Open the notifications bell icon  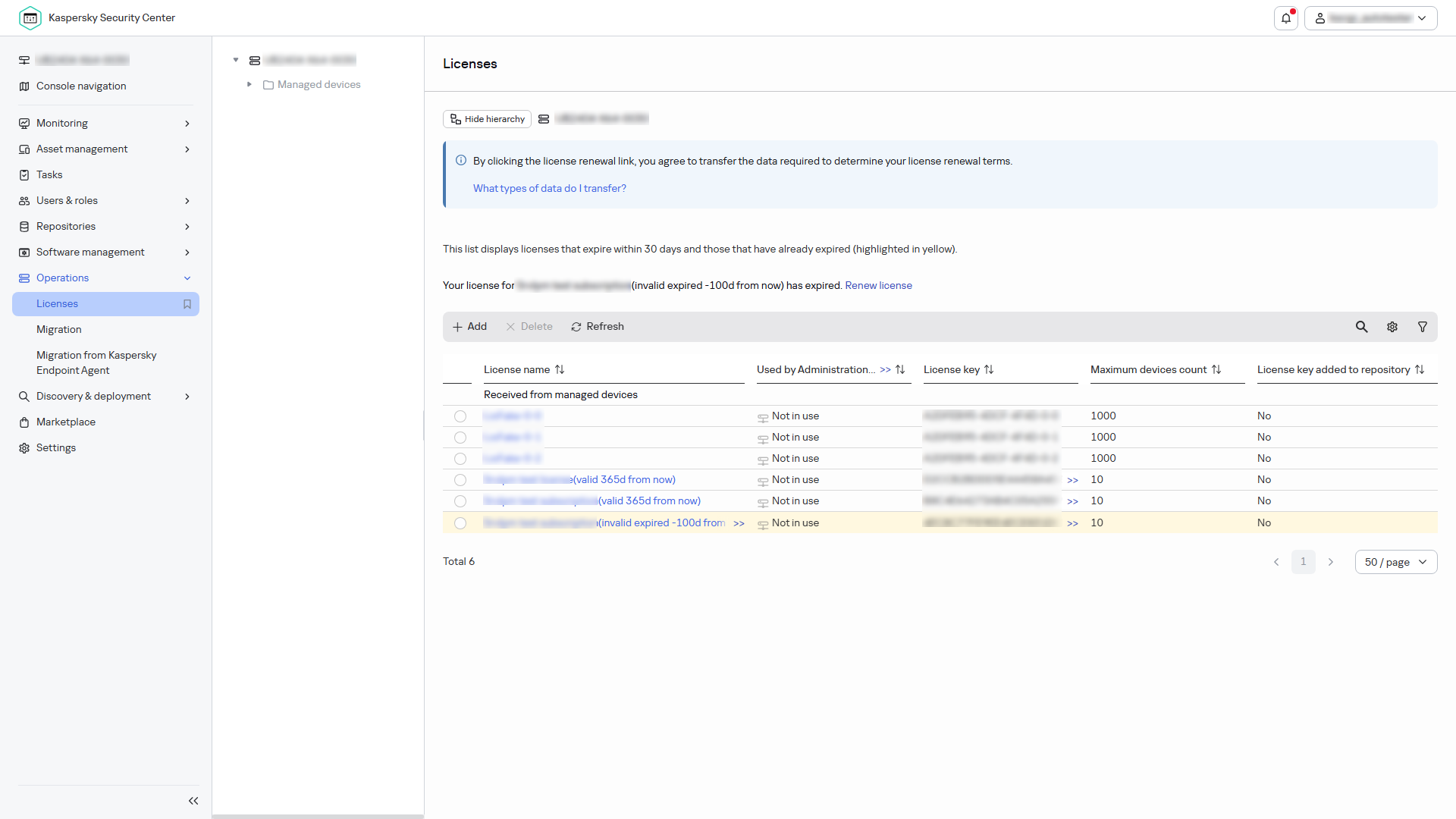click(1286, 18)
